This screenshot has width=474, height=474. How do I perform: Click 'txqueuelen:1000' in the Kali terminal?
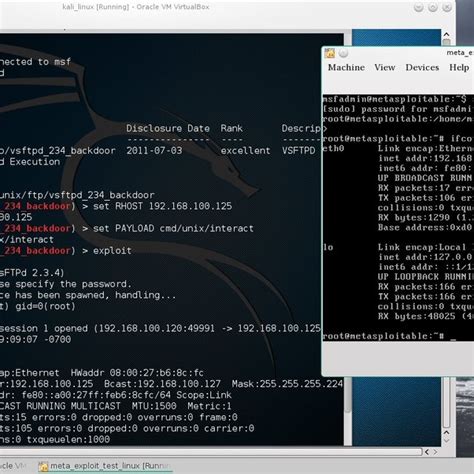click(x=68, y=439)
